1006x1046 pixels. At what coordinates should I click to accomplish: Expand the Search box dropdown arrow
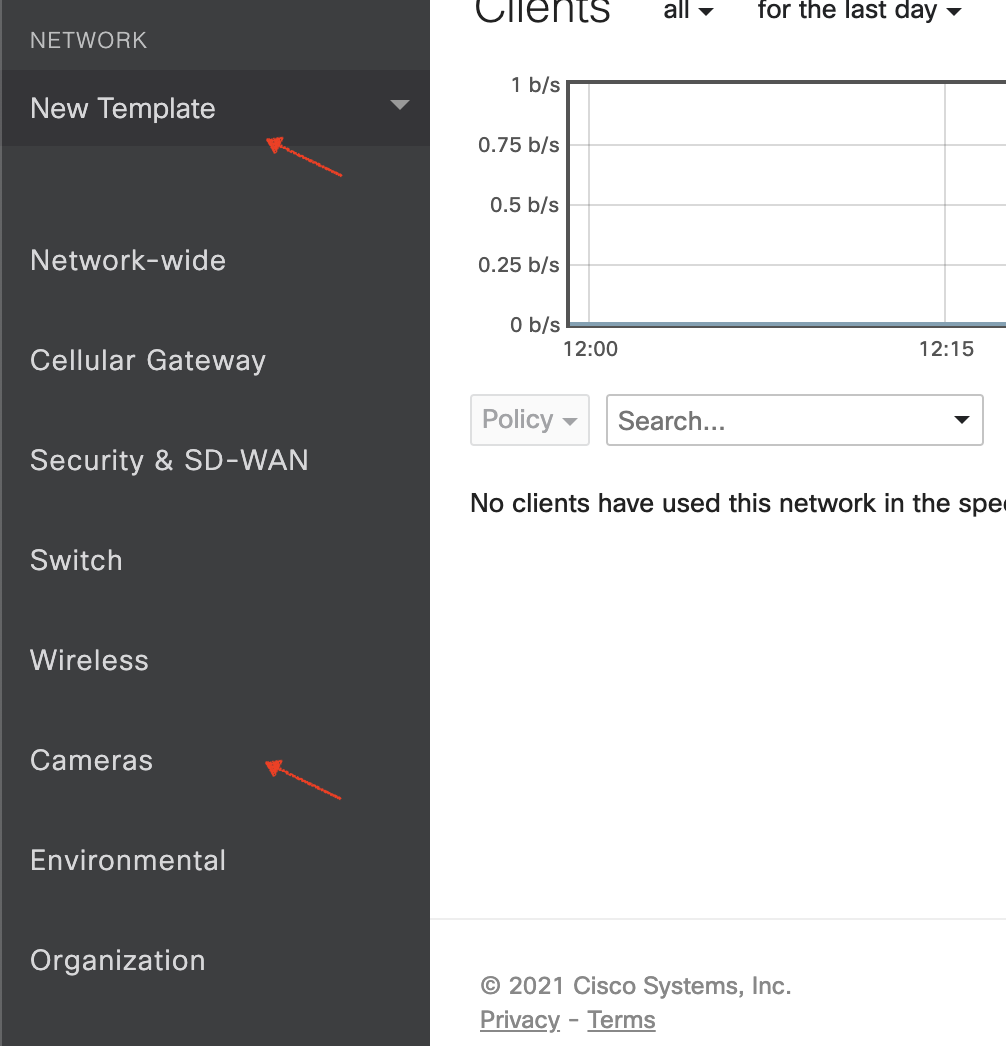[x=962, y=420]
